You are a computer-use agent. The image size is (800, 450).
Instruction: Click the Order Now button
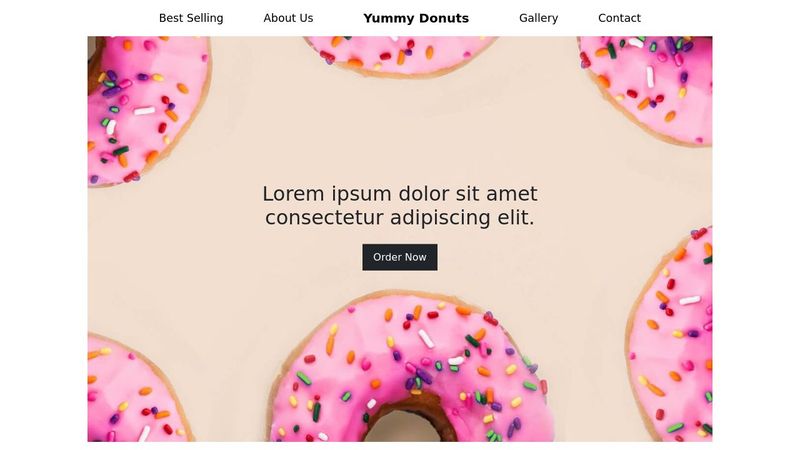(x=399, y=257)
